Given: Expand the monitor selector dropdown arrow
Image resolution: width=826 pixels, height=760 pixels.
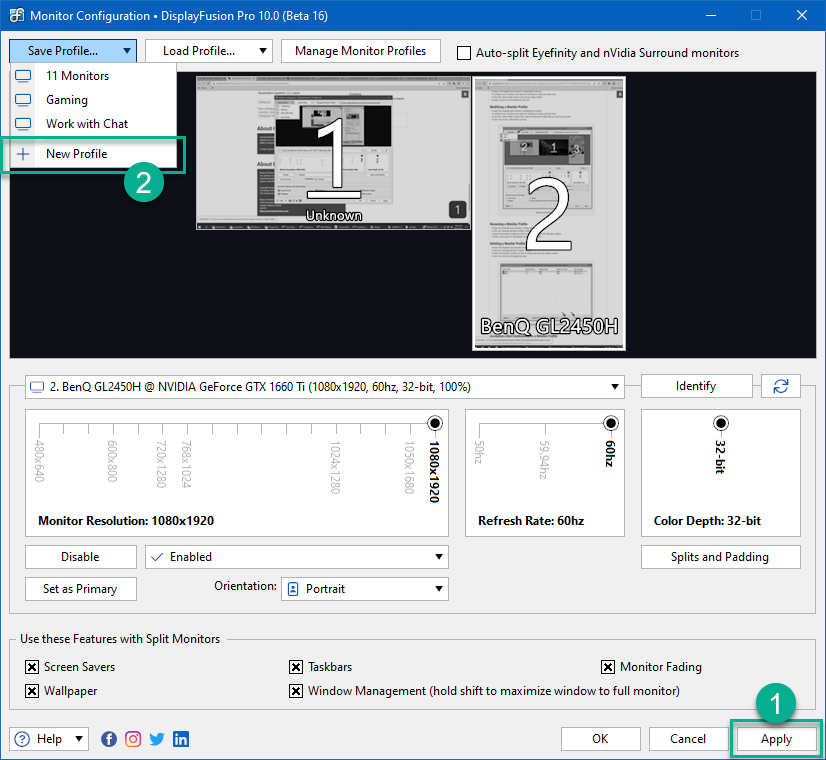Looking at the screenshot, I should 614,387.
